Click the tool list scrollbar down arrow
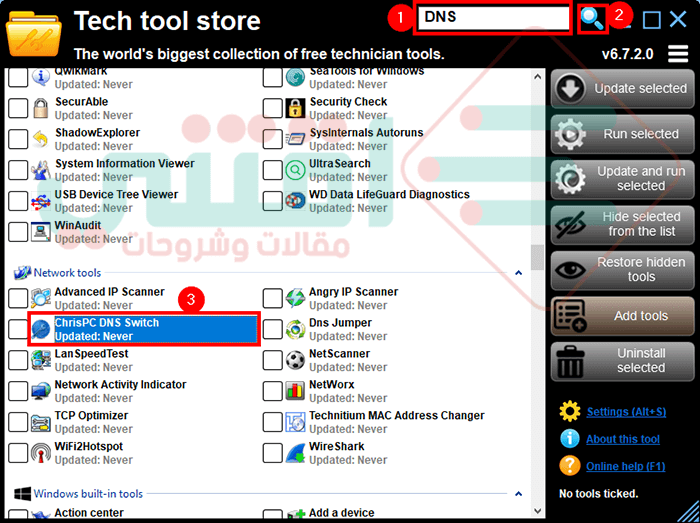 point(537,511)
